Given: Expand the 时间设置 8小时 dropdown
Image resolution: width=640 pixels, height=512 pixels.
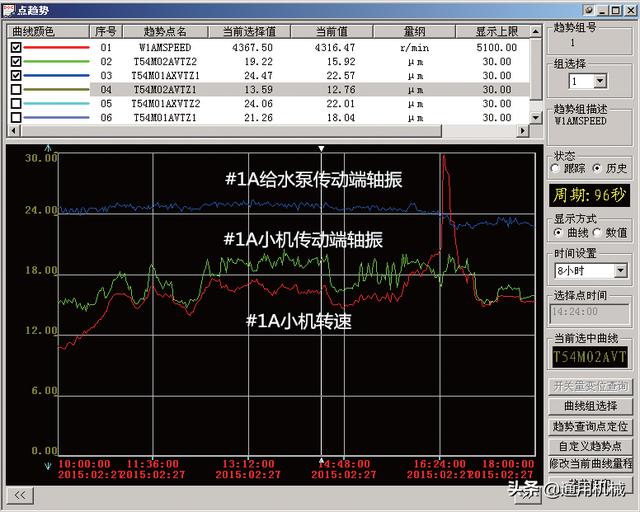Looking at the screenshot, I should pos(622,270).
